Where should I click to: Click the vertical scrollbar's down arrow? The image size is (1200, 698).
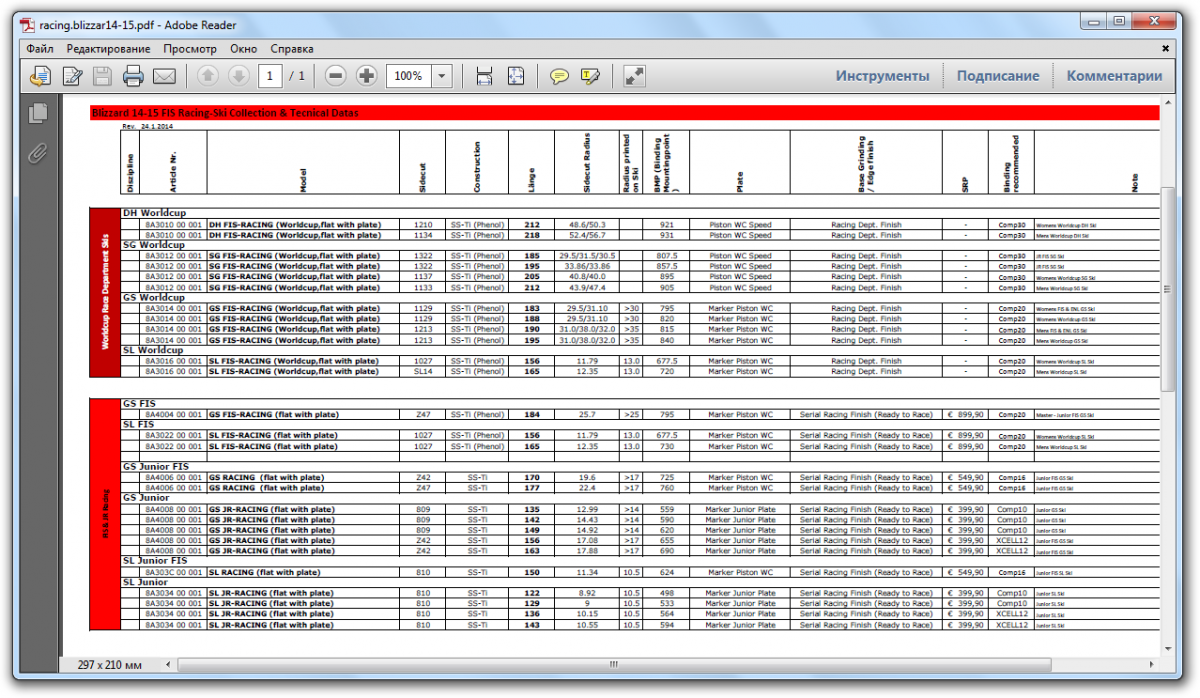pyautogui.click(x=1167, y=648)
